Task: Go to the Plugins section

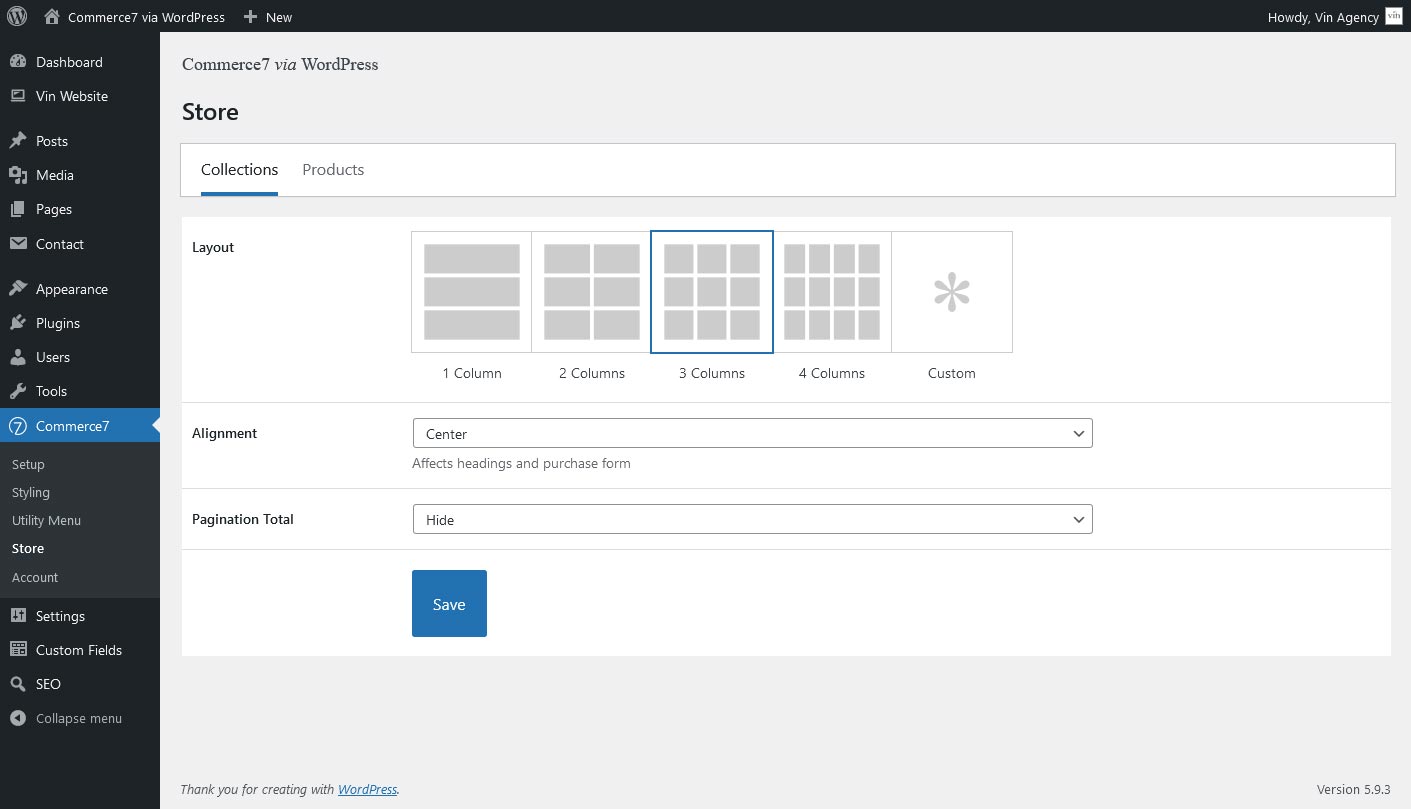Action: coord(57,323)
